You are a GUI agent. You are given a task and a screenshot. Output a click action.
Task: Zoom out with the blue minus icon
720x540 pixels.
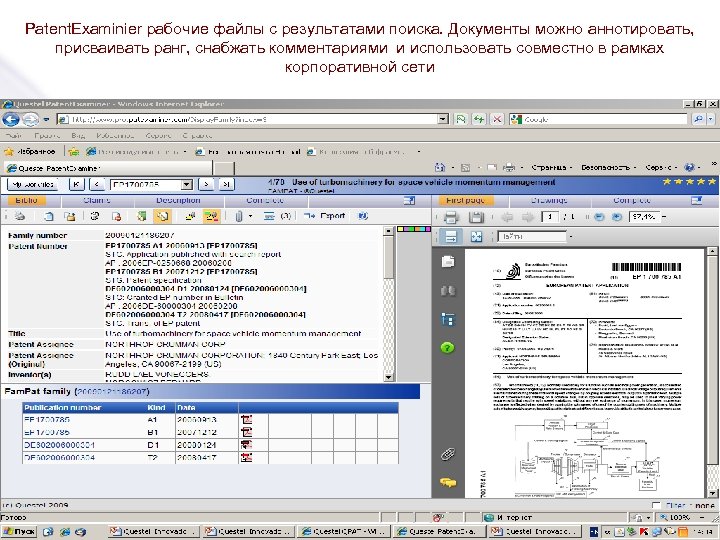pos(599,217)
